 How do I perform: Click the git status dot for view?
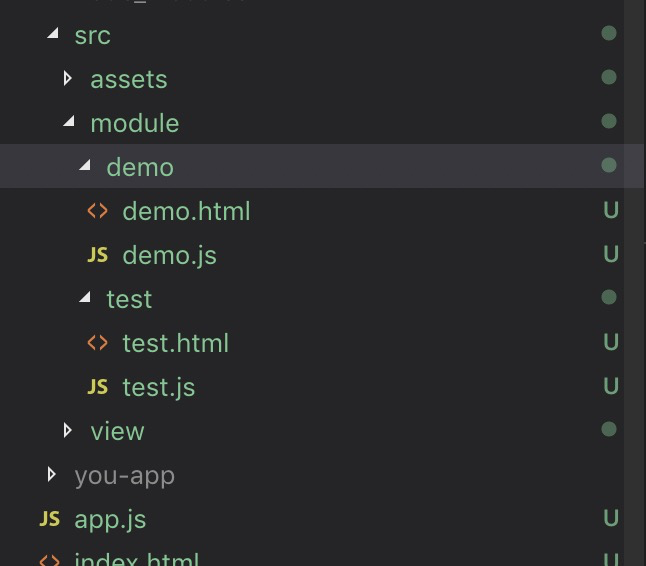(x=608, y=430)
